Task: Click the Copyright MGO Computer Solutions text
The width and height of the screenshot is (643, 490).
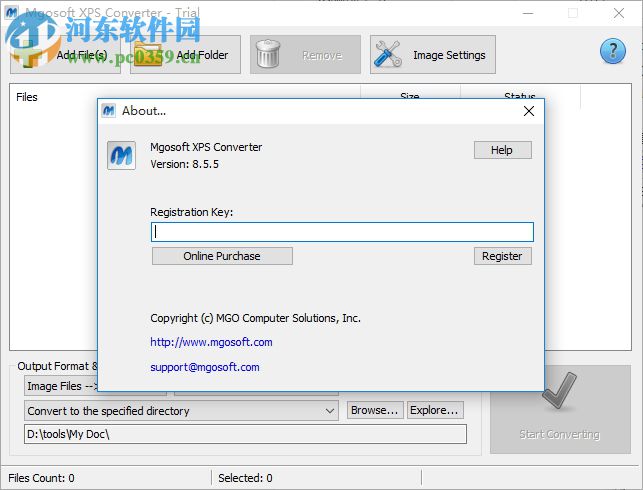Action: [x=255, y=318]
